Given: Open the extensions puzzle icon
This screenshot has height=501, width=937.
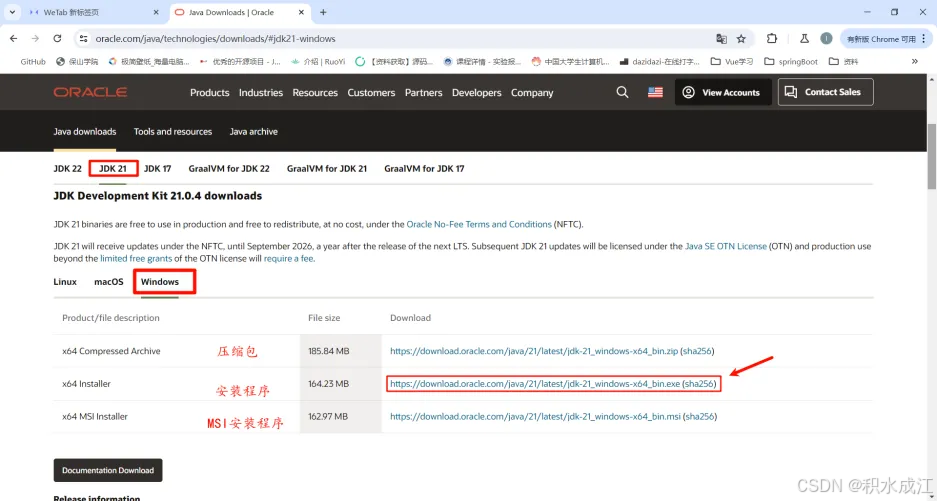Looking at the screenshot, I should click(771, 38).
